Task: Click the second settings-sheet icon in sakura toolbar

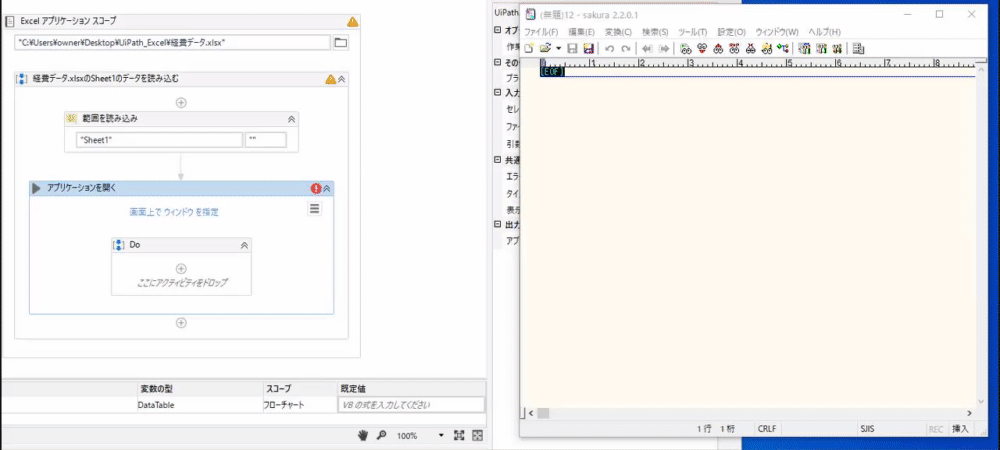Action: pos(821,48)
